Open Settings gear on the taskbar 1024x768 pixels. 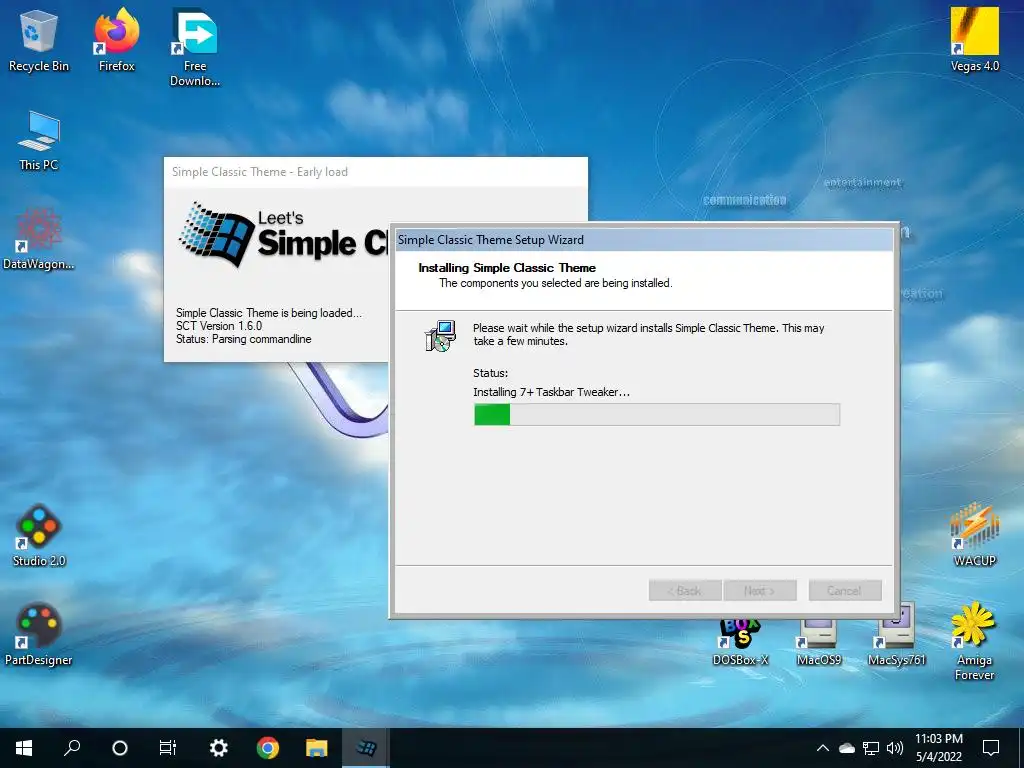point(218,748)
